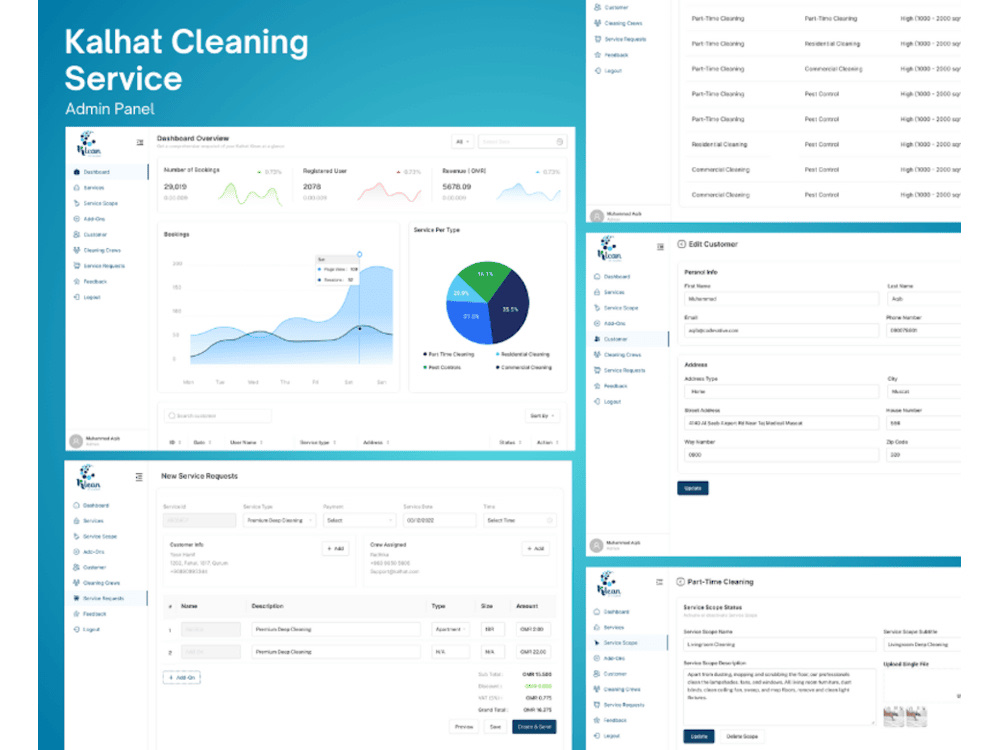
Task: Click the Klean logo in Edit Customer panel
Action: tap(609, 249)
